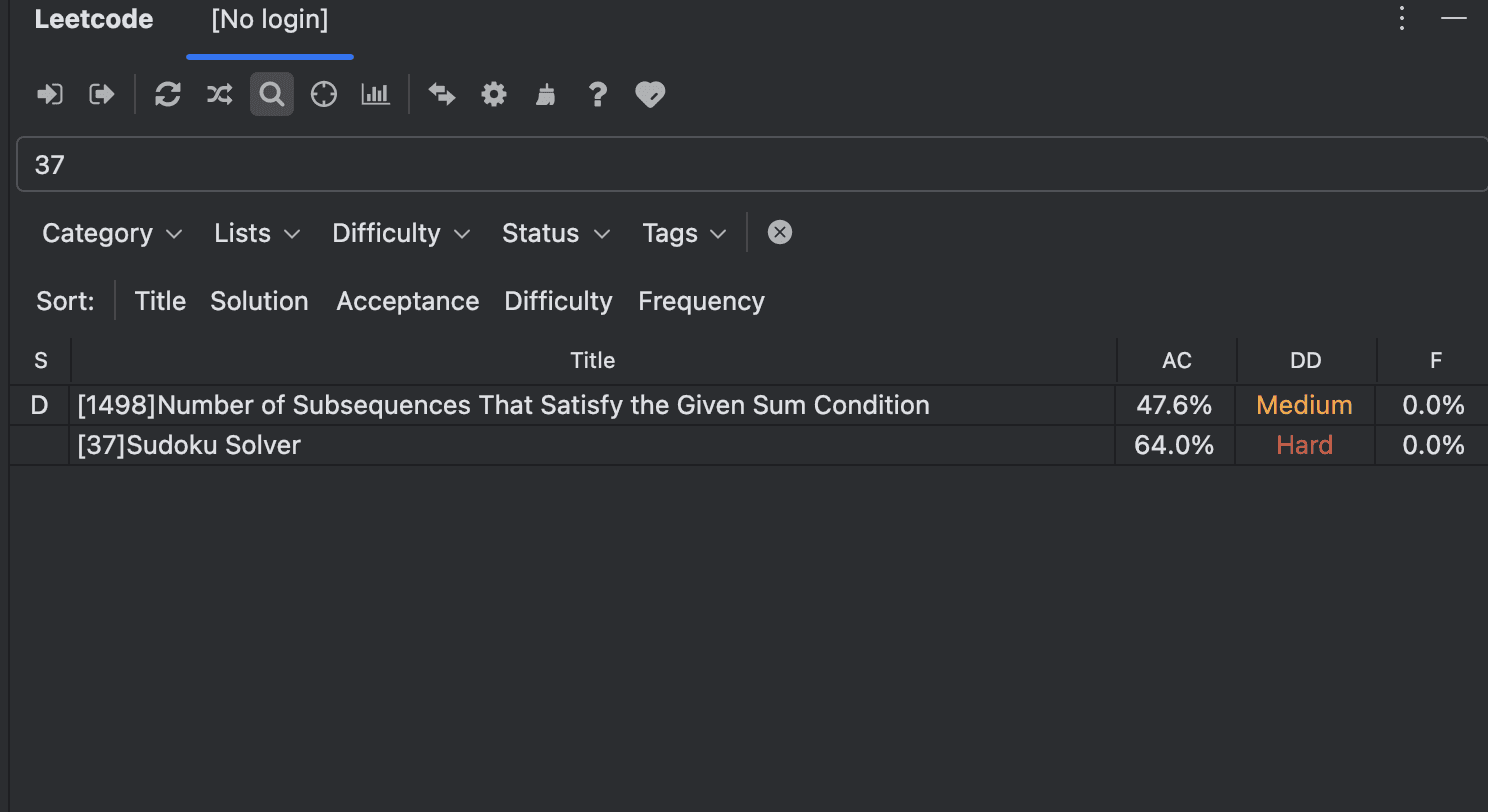Clear filters with the round X button
1488x812 pixels.
tap(779, 232)
